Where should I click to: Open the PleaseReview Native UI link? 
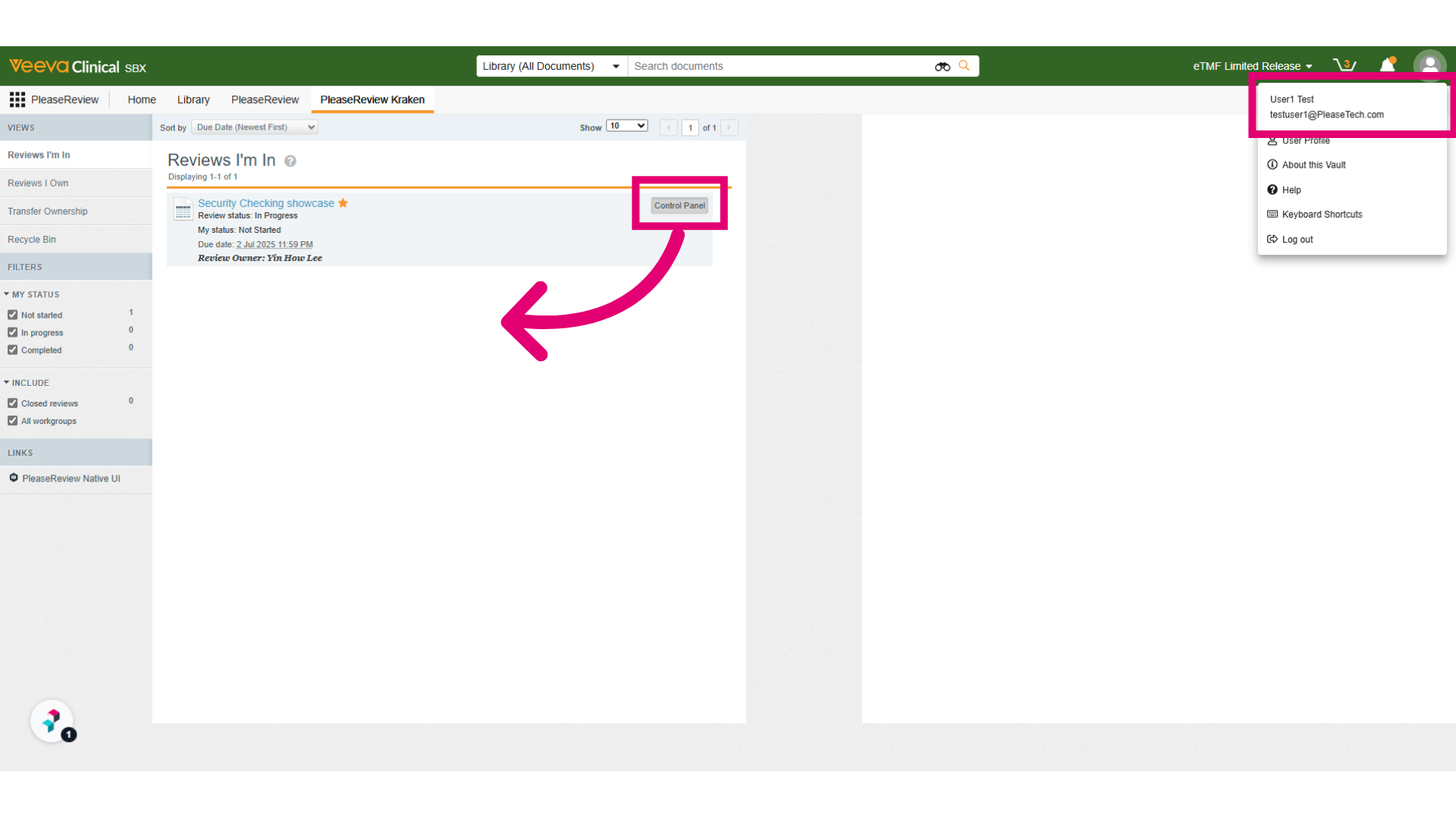point(71,479)
